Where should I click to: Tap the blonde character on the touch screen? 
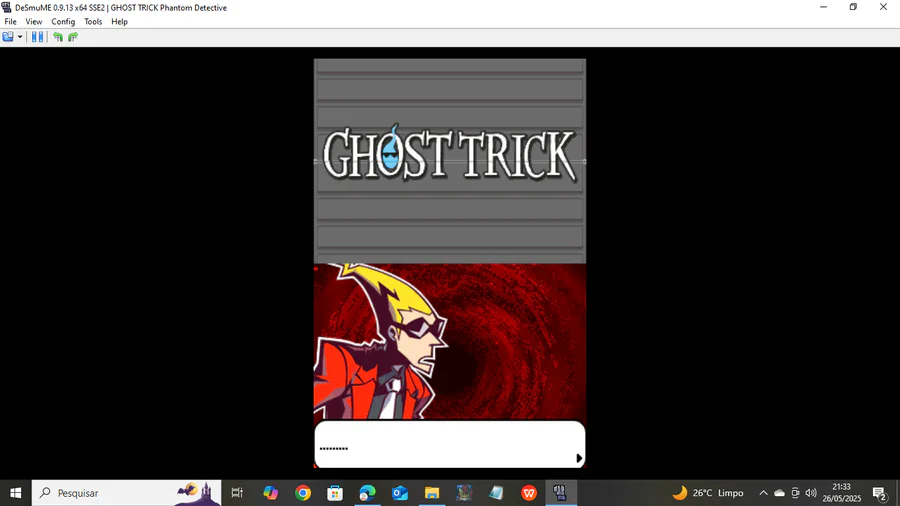(380, 341)
